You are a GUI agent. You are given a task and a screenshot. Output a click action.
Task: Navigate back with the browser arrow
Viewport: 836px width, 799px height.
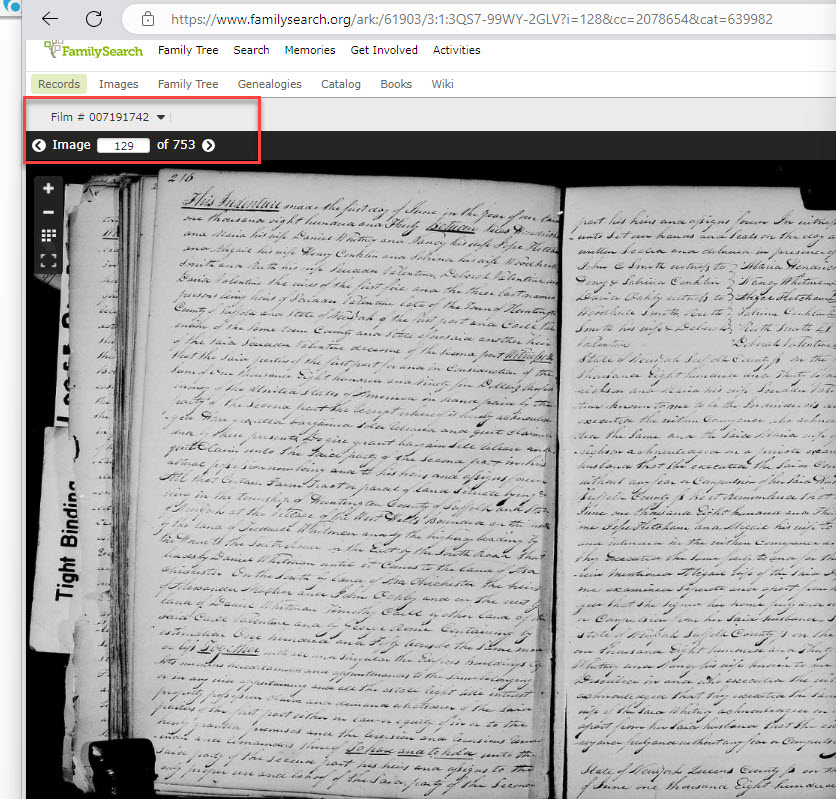pyautogui.click(x=50, y=18)
